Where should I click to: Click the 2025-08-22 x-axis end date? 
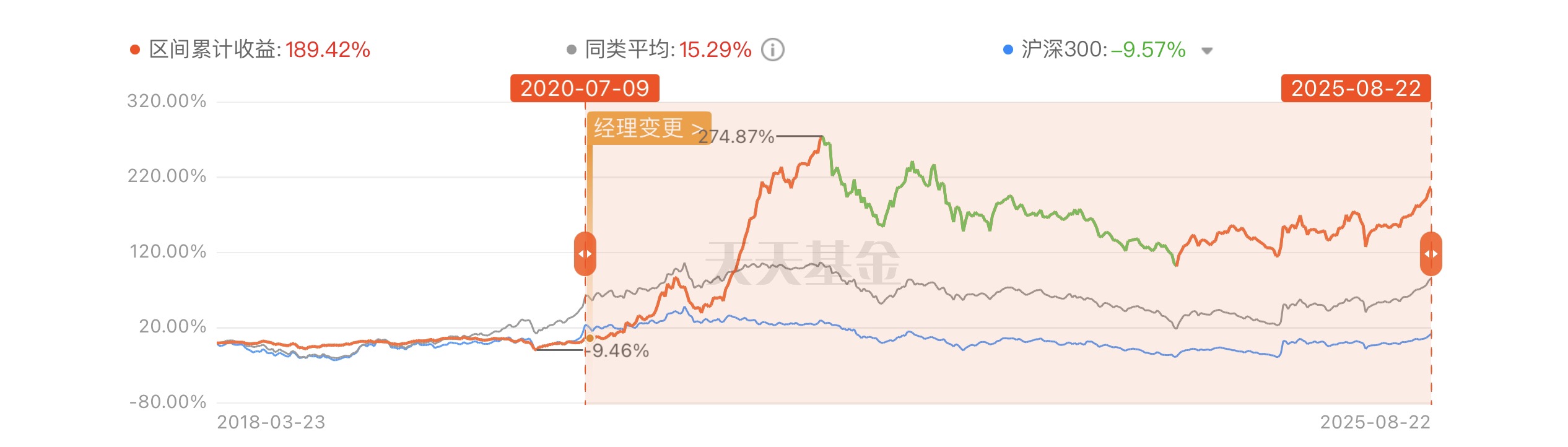point(1375,422)
